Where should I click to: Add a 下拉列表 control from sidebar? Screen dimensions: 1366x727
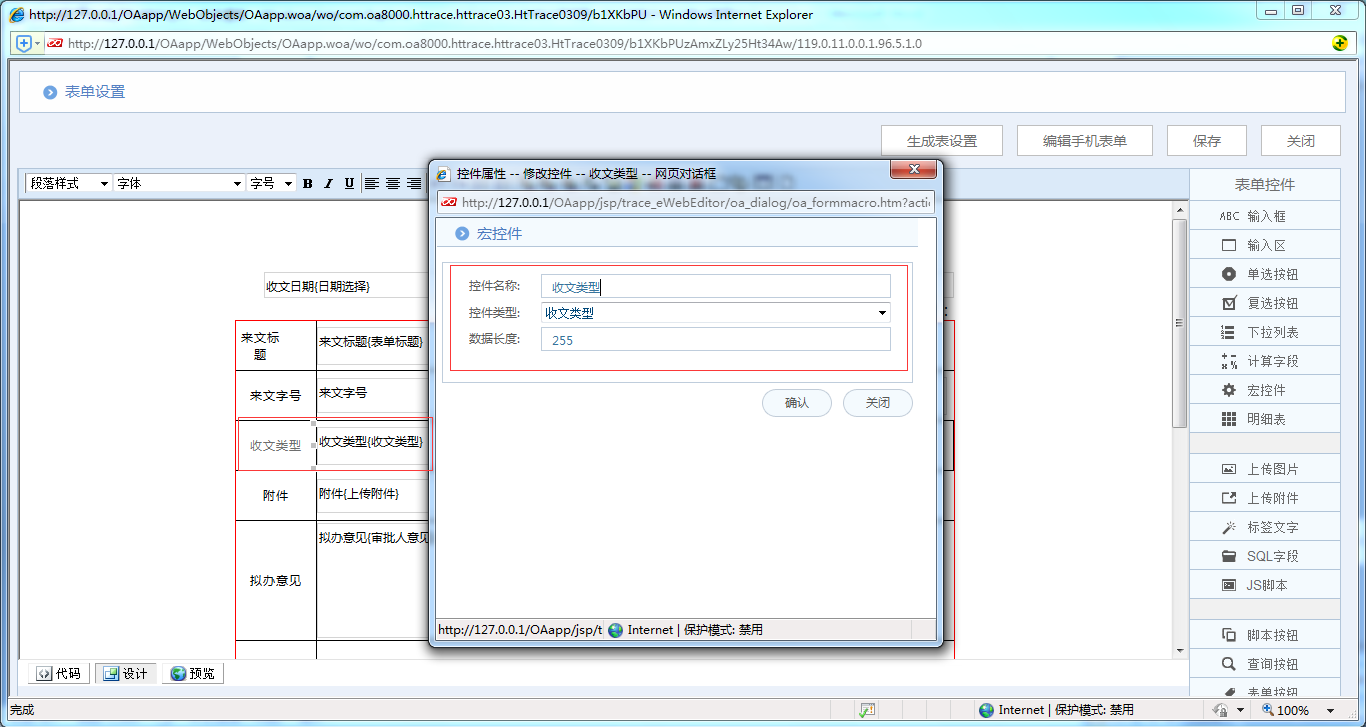pos(1264,331)
